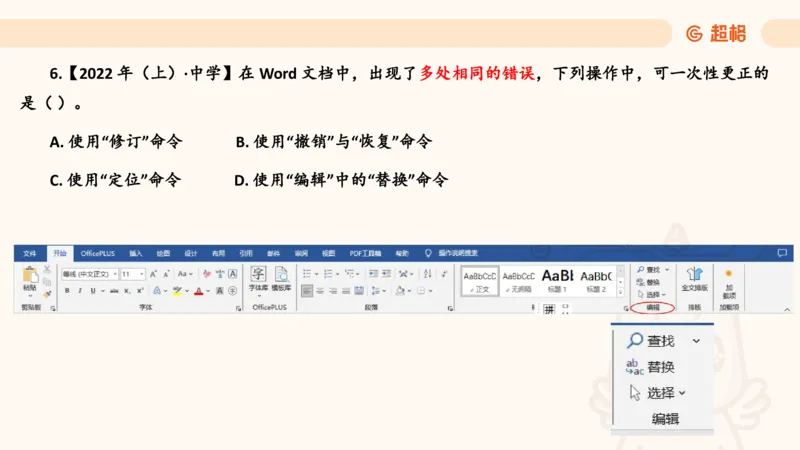Select the Format Painter brush icon
800x450 pixels.
pyautogui.click(x=47, y=294)
